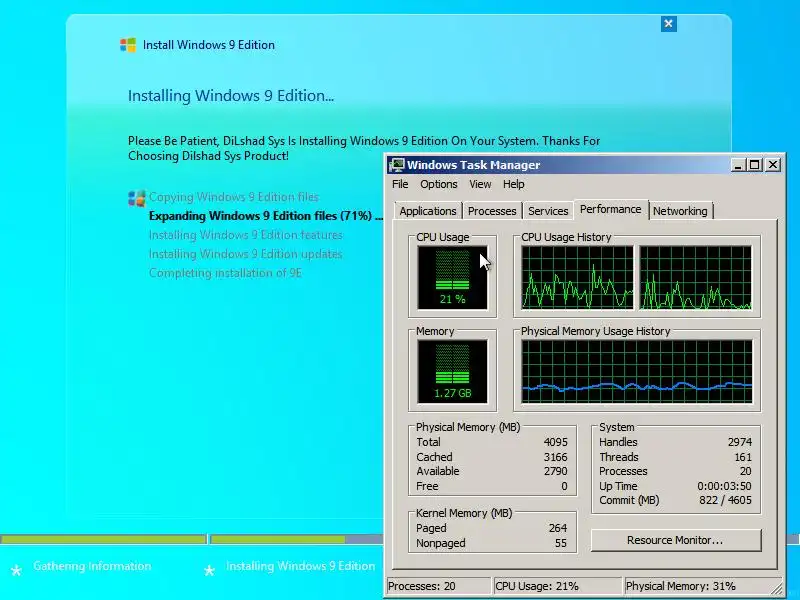Click 'Expanding Windows 9 Edition files (71%)' text
The image size is (800, 600).
(260, 216)
